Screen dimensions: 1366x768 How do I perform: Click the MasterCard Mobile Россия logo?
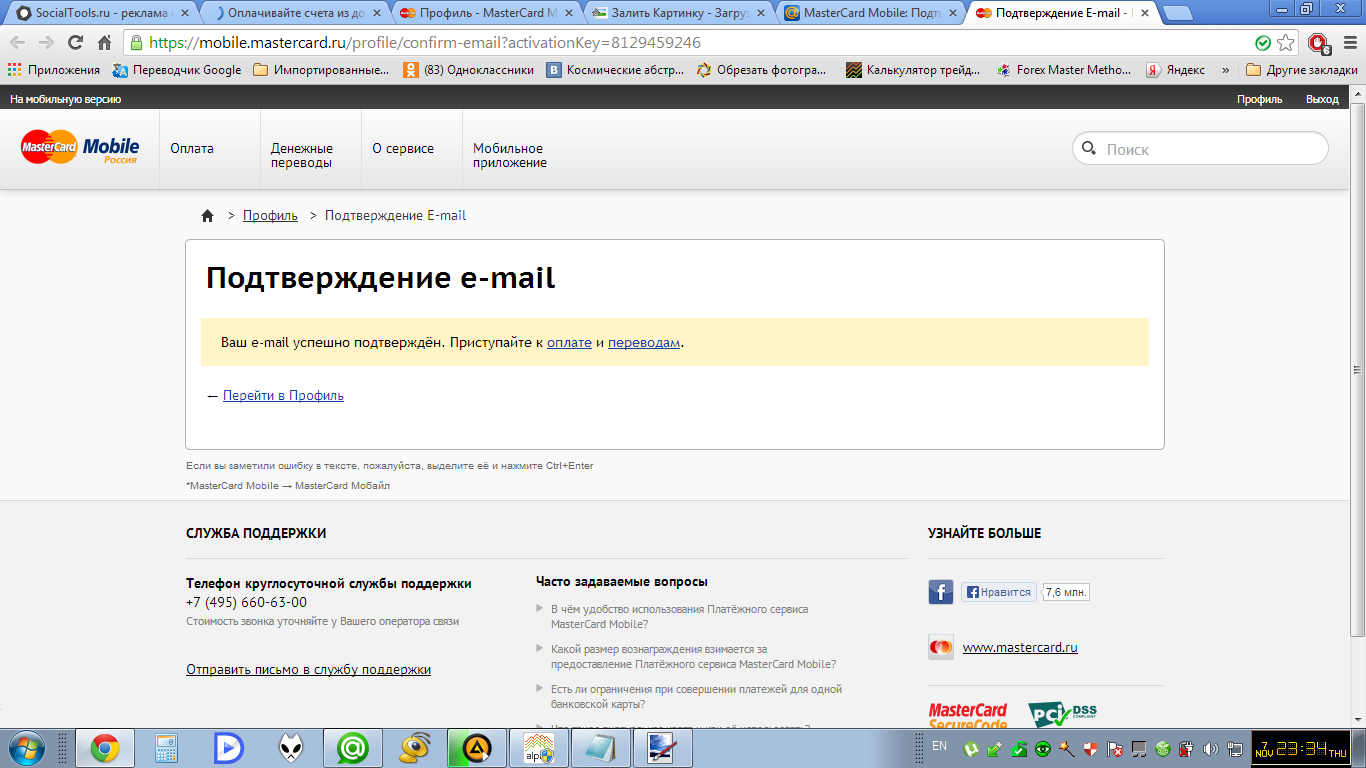coord(80,148)
